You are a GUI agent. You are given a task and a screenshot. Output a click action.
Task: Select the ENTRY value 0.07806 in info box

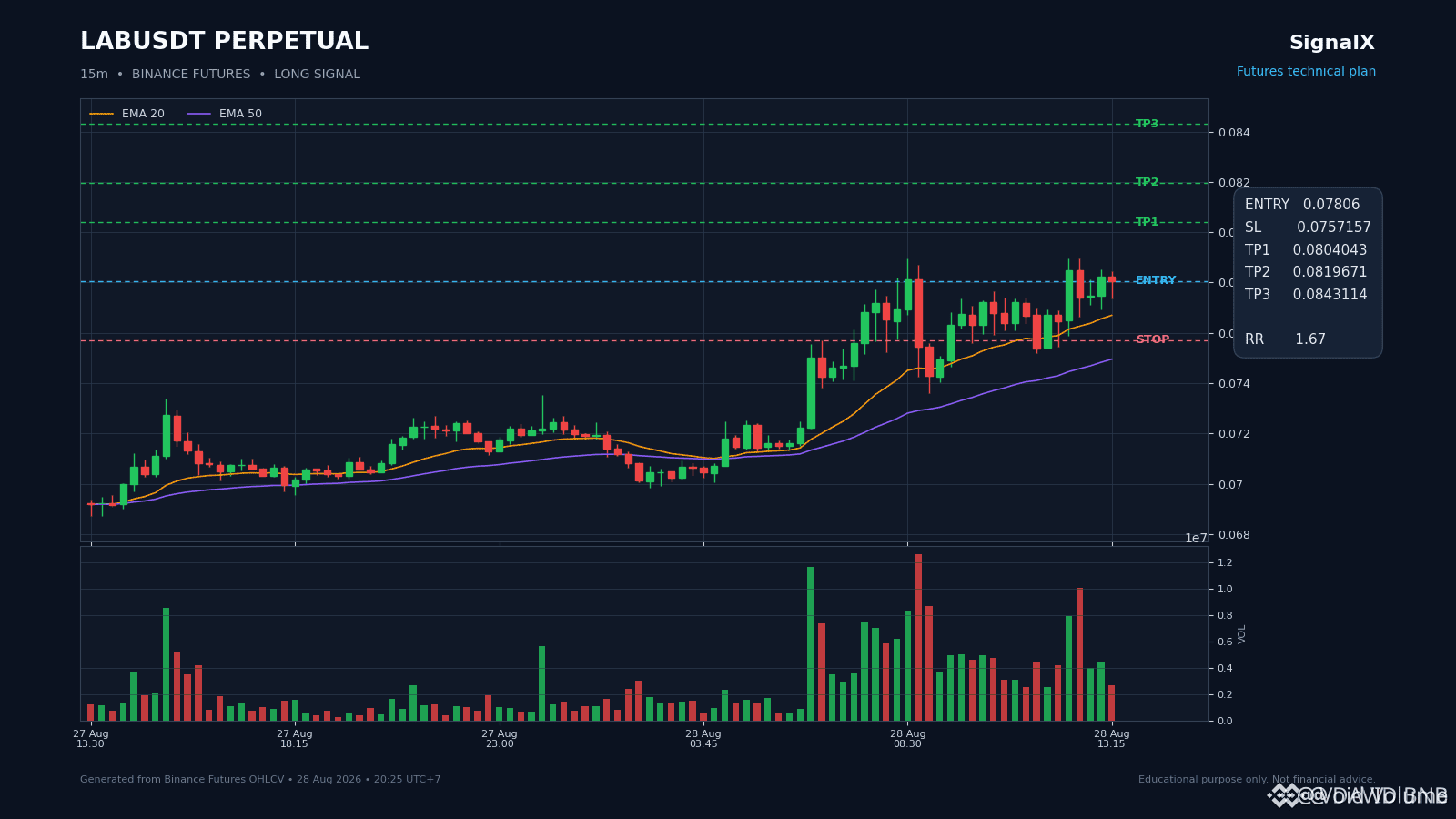pos(1331,205)
